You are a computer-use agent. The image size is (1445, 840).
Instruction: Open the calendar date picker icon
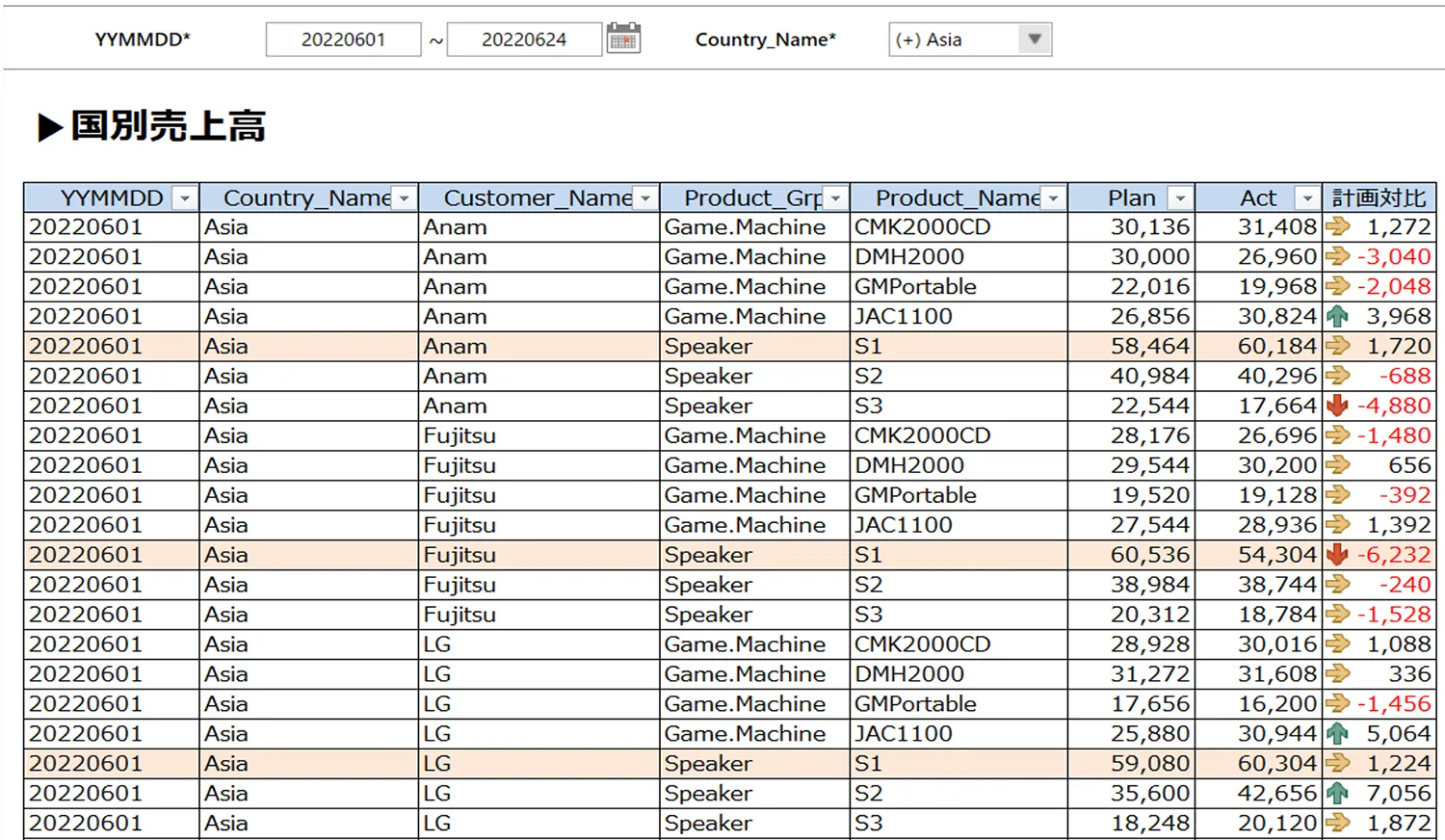coord(623,39)
